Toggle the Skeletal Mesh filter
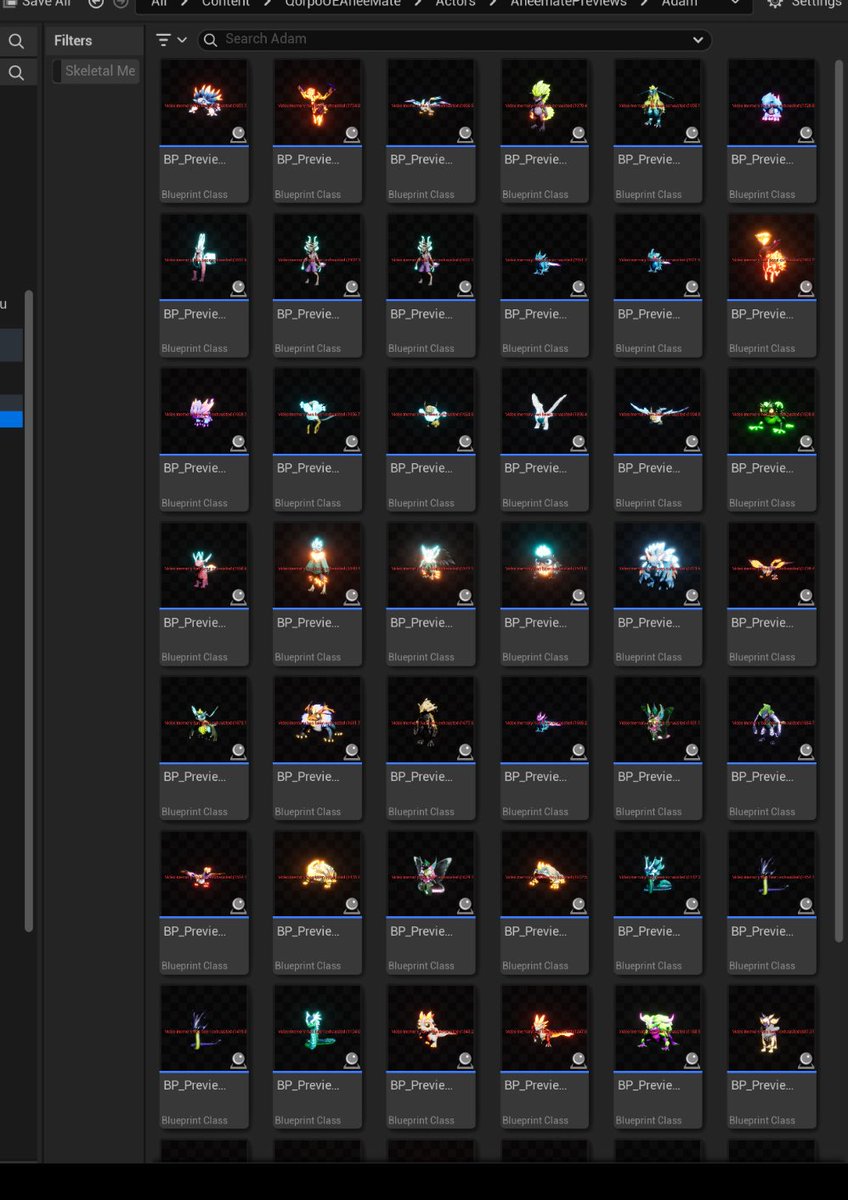 tap(96, 71)
